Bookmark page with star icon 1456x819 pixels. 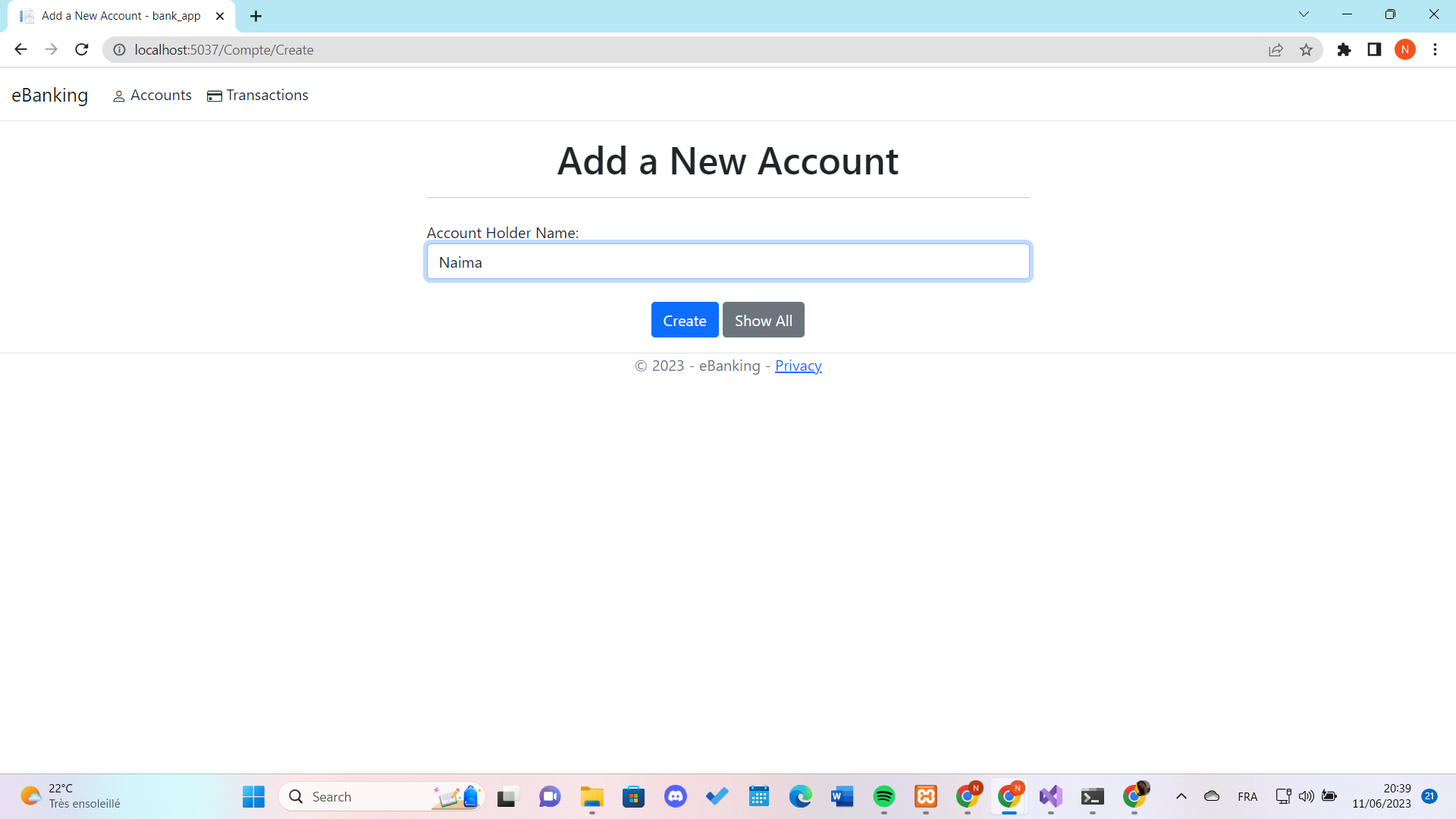1306,50
